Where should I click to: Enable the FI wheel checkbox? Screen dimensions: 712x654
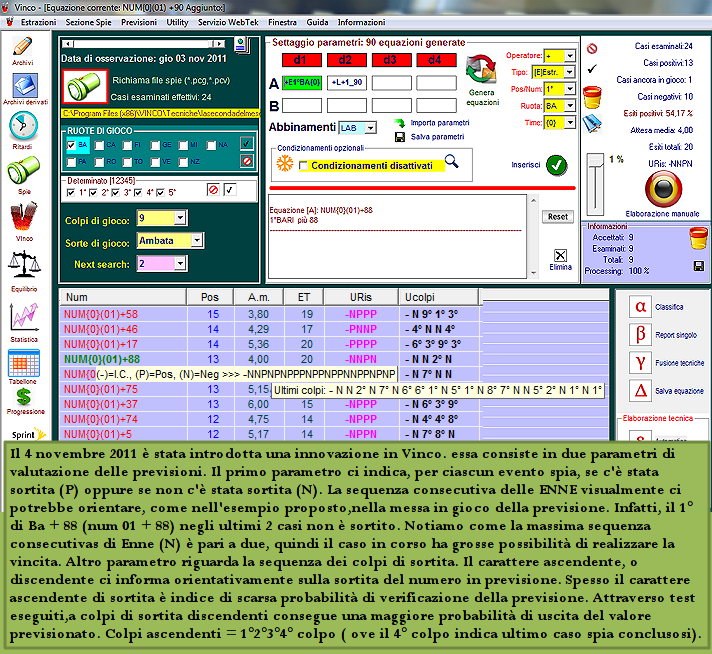(x=128, y=145)
